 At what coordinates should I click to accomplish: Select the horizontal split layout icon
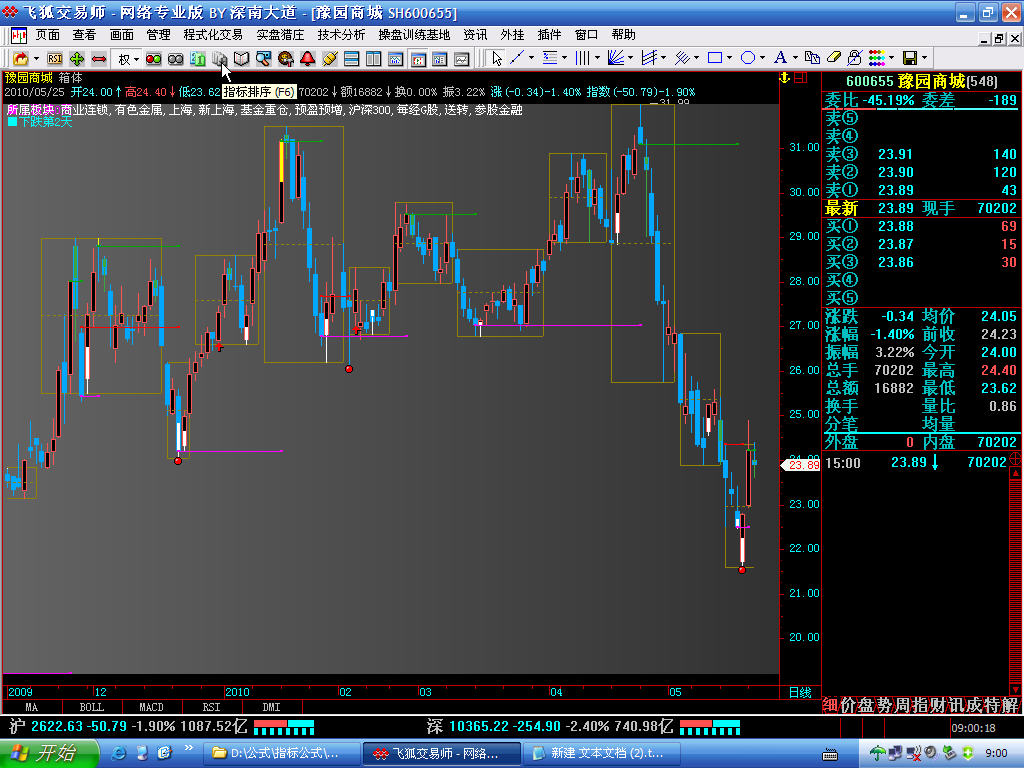point(351,59)
